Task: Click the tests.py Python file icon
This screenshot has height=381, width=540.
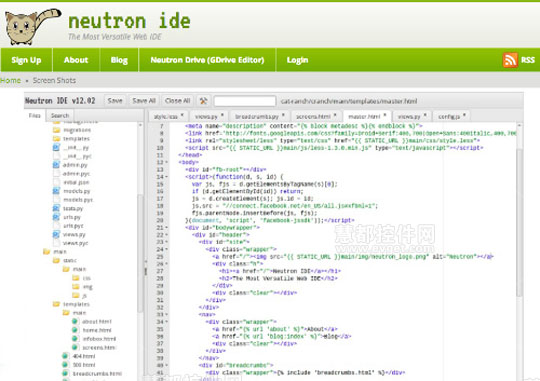Action: (x=56, y=208)
